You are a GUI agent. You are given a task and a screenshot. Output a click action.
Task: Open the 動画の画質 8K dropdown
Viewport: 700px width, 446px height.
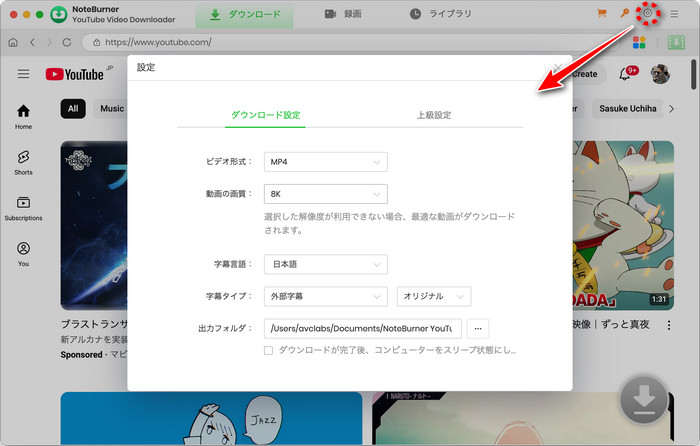click(x=325, y=194)
